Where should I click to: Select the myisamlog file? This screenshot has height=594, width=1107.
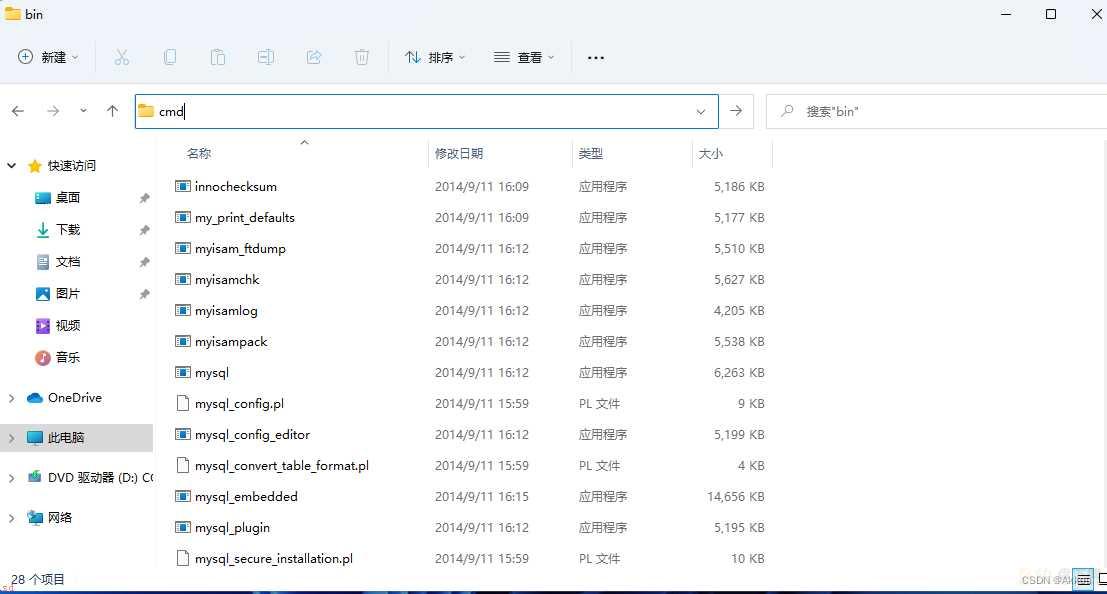point(226,311)
